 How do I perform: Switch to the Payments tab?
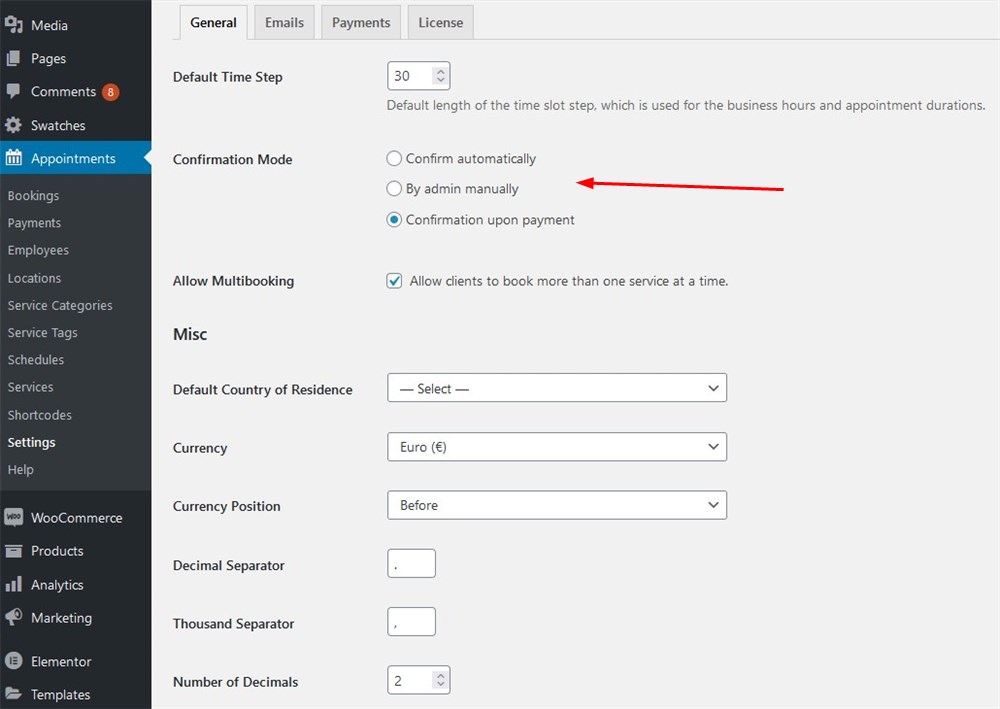tap(361, 22)
